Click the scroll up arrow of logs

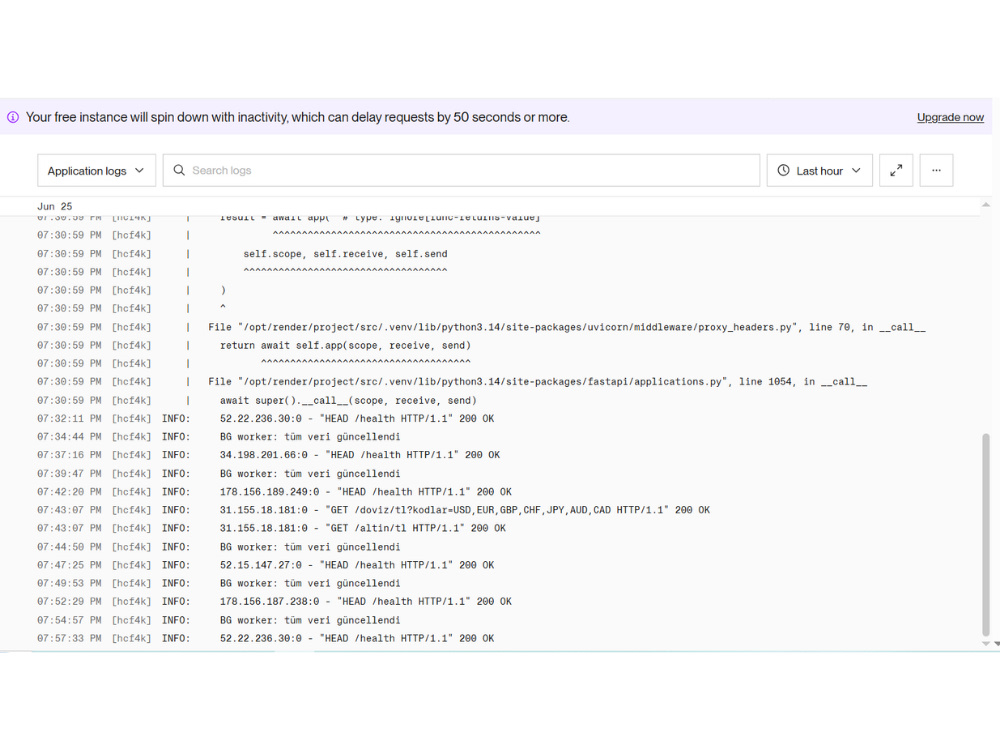click(x=986, y=205)
